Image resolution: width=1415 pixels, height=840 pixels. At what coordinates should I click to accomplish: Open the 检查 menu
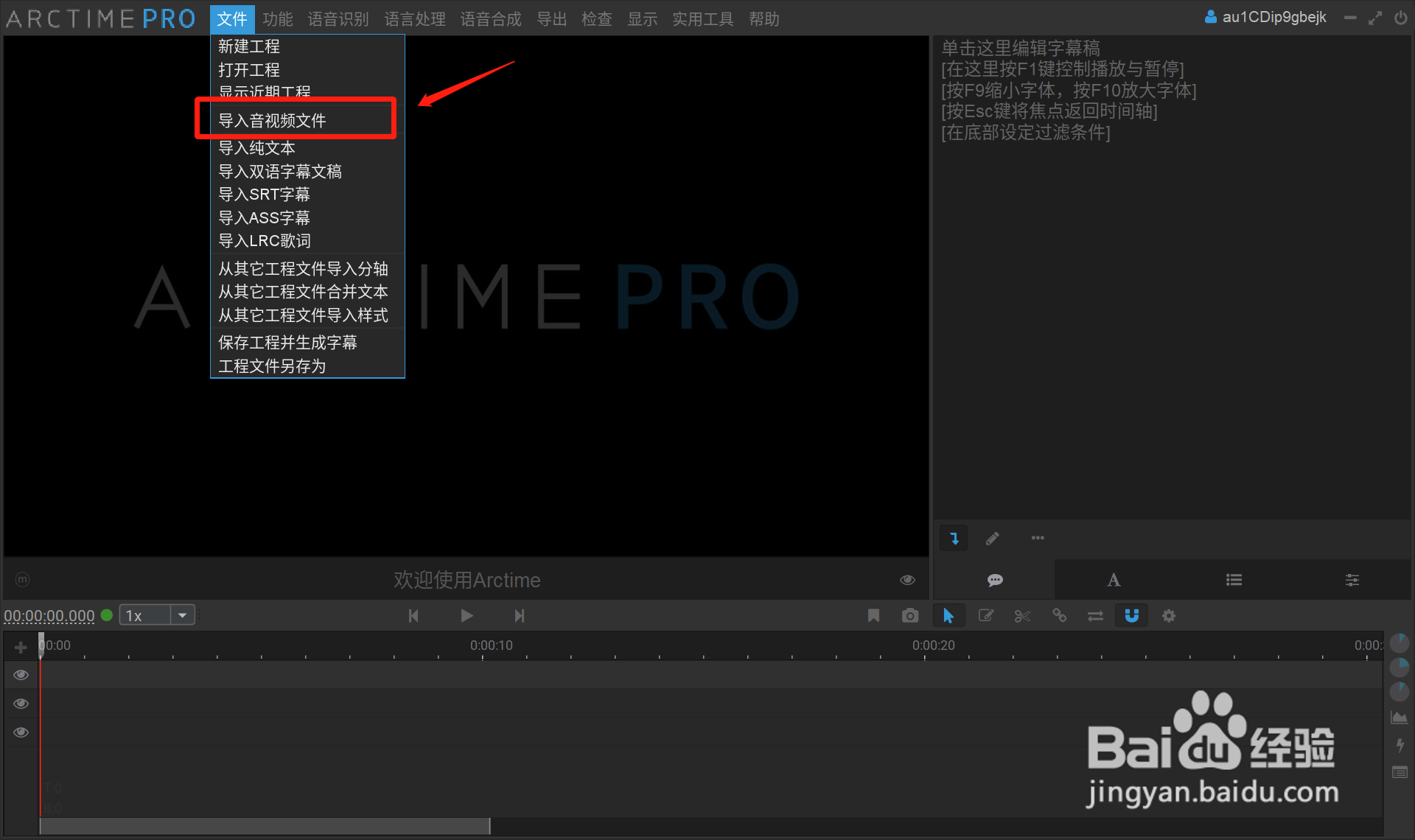pos(597,19)
